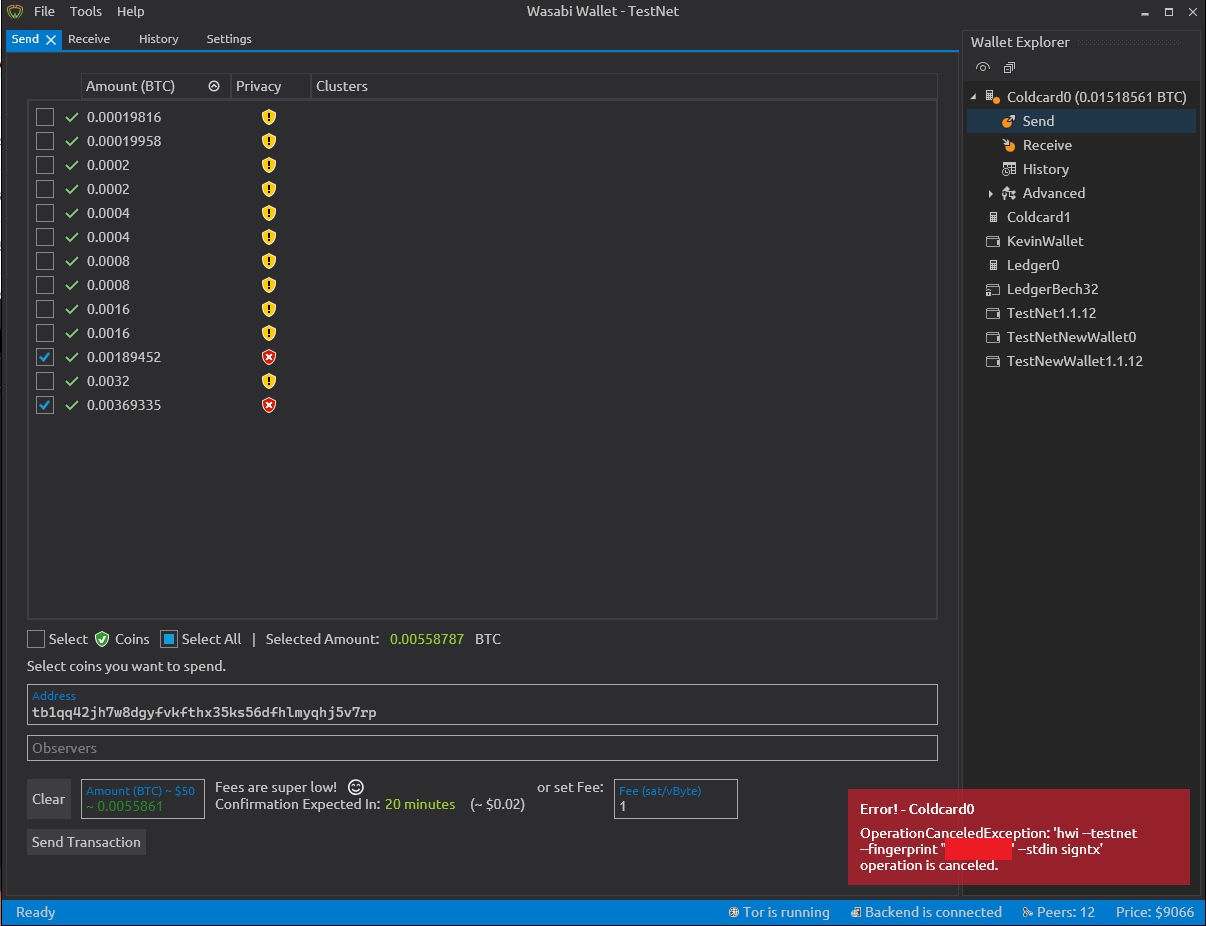Viewport: 1206px width, 926px height.
Task: Click the Price: $9066 status text
Action: point(1155,912)
